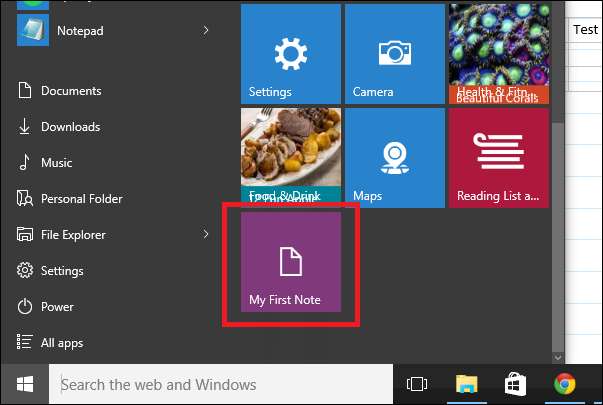Open the Reading List app tile
603x405 pixels.
(x=499, y=158)
